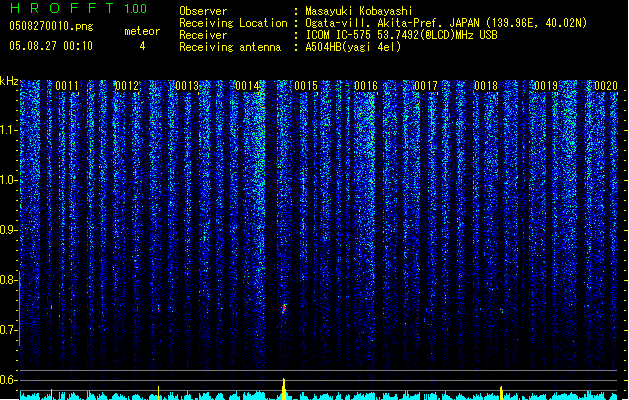Click the 0.8 kHz axis tick label

pyautogui.click(x=9, y=280)
